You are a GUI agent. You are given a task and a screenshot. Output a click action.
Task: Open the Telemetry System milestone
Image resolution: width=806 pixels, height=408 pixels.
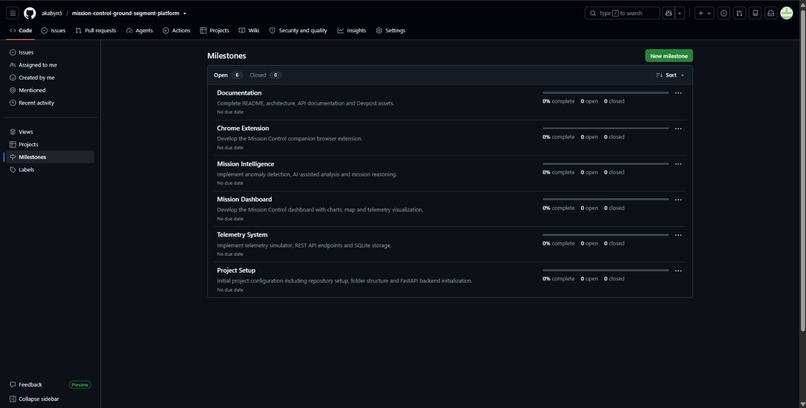pyautogui.click(x=242, y=235)
